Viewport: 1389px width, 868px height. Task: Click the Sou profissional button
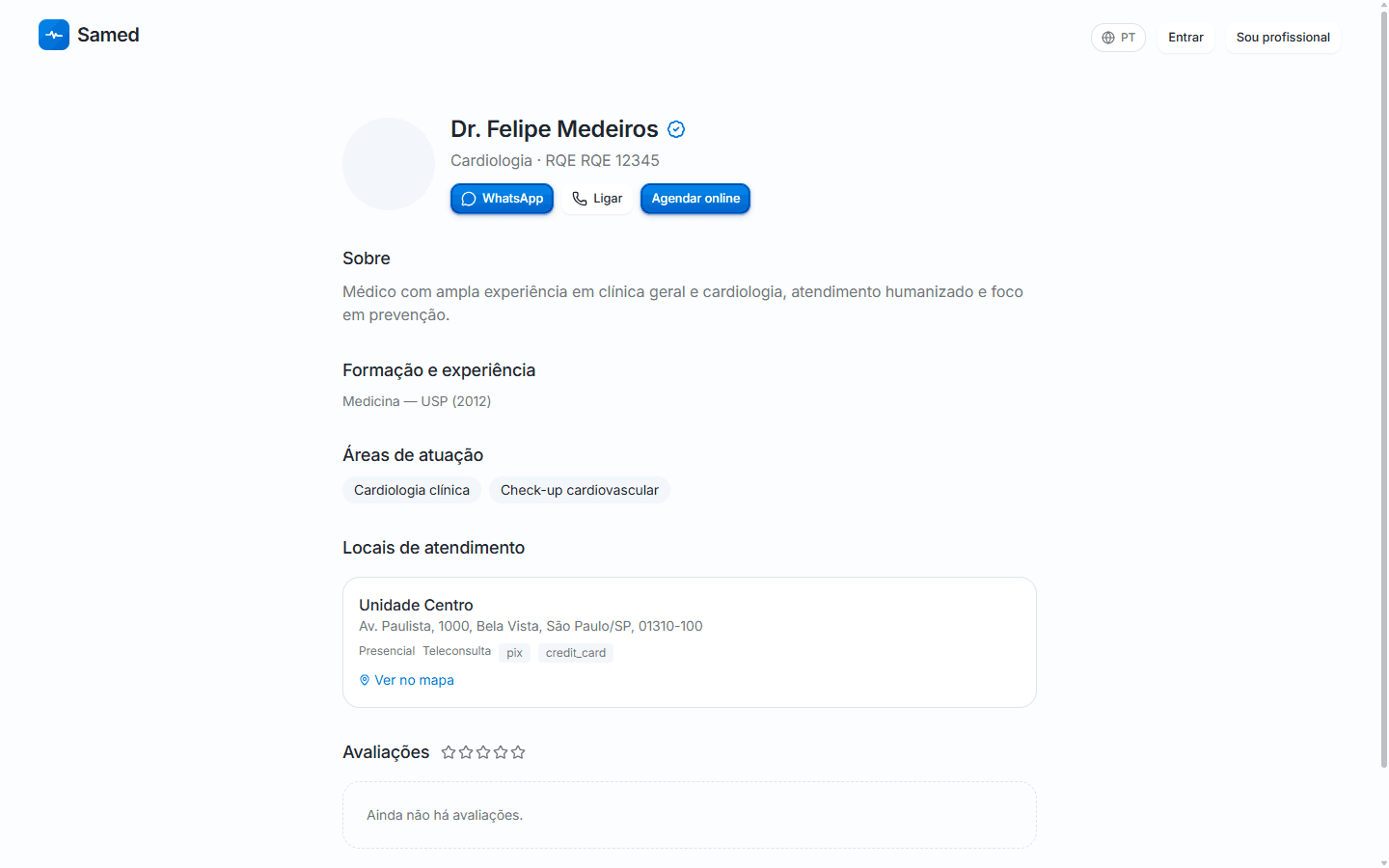click(1283, 38)
